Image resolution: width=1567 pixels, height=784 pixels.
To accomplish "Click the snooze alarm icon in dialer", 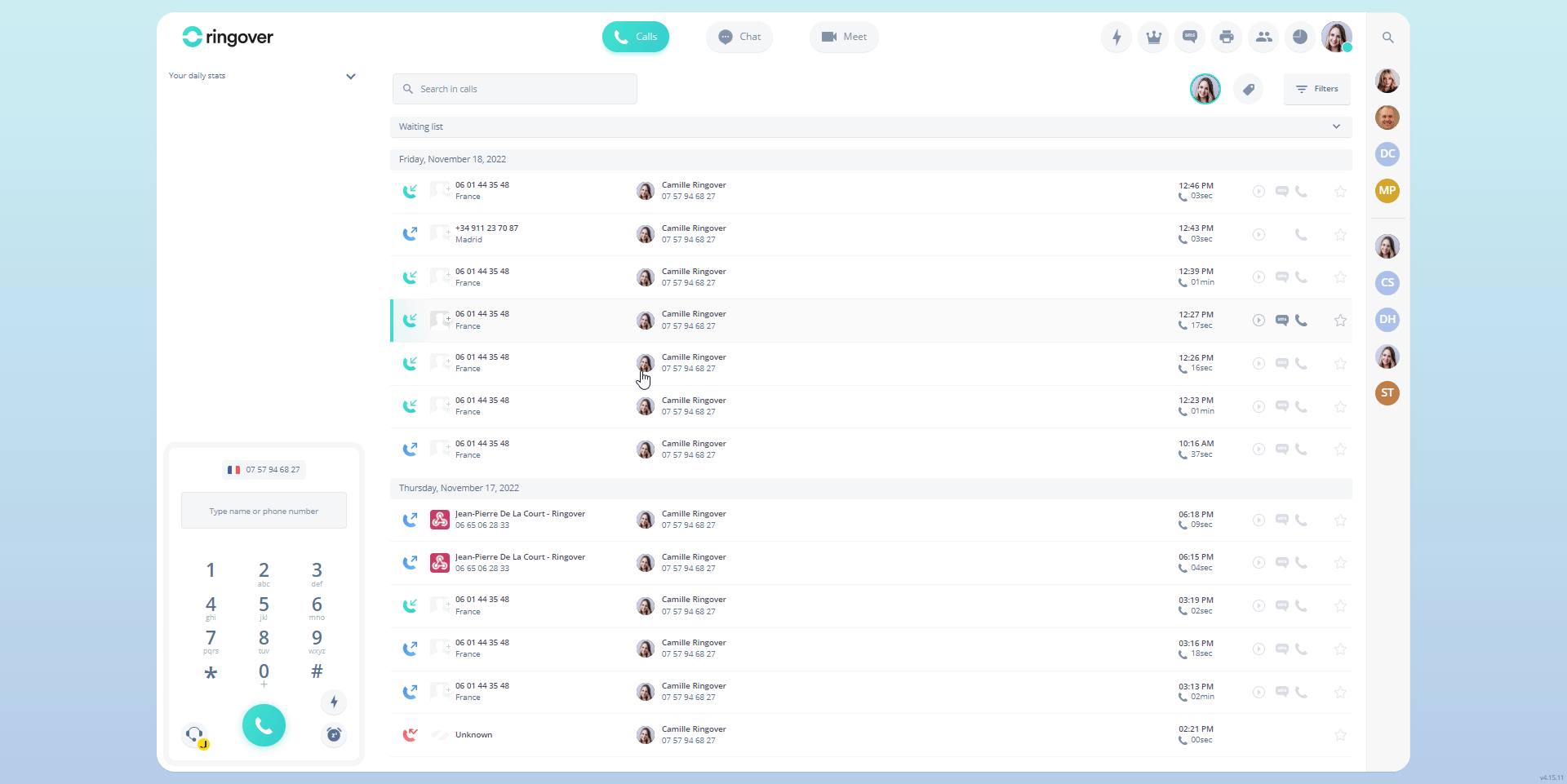I will pyautogui.click(x=334, y=734).
